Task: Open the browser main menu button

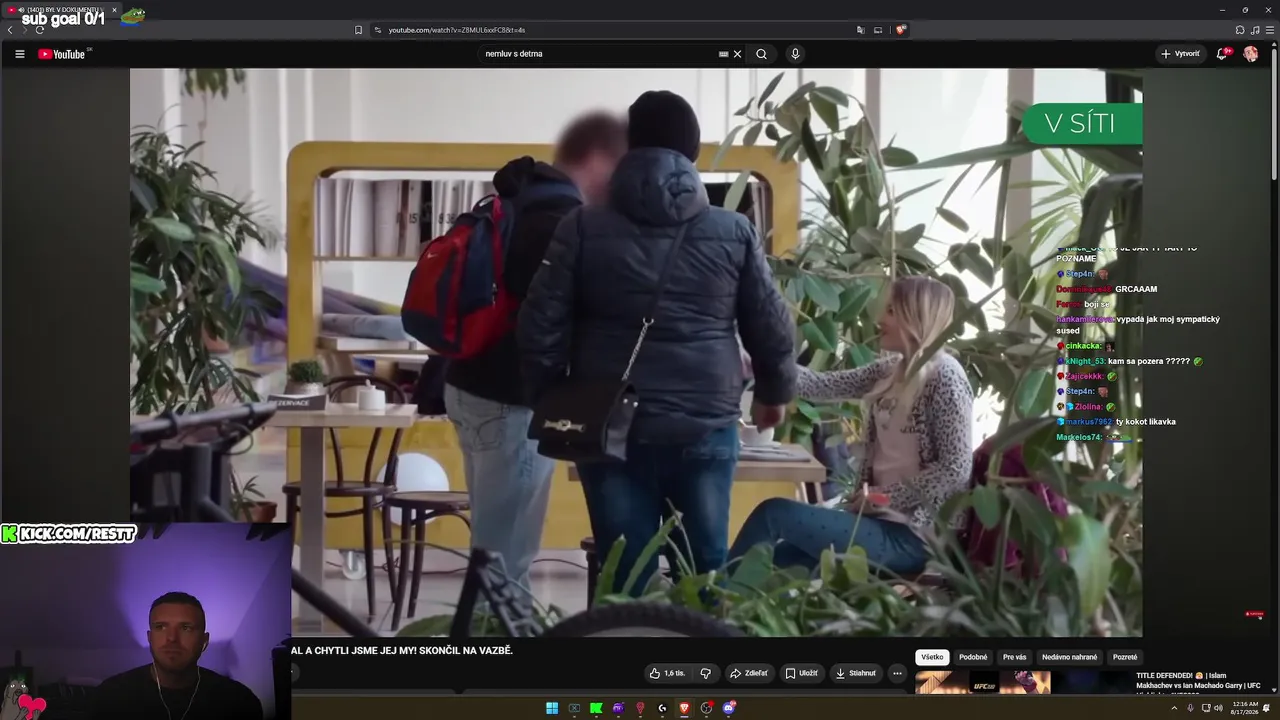Action: tap(1270, 30)
